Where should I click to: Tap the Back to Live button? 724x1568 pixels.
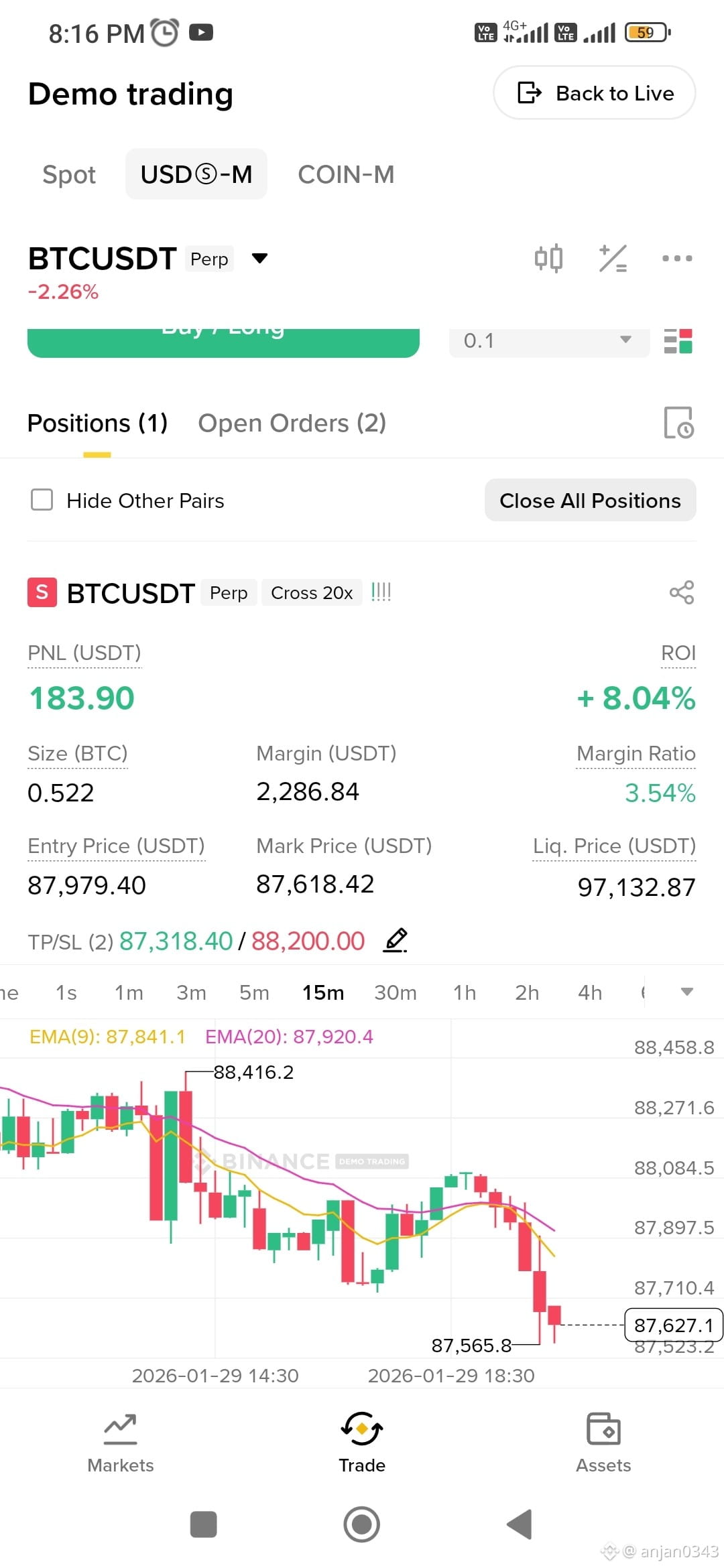595,92
